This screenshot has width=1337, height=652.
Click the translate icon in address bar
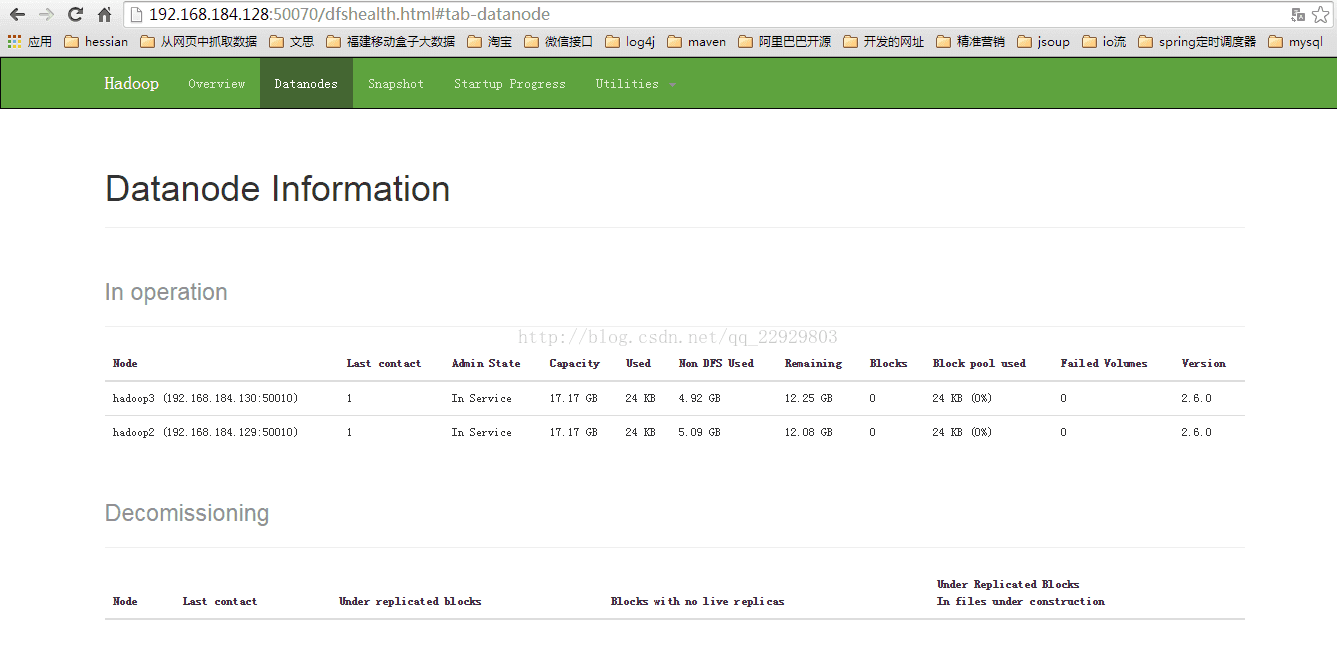tap(1297, 15)
